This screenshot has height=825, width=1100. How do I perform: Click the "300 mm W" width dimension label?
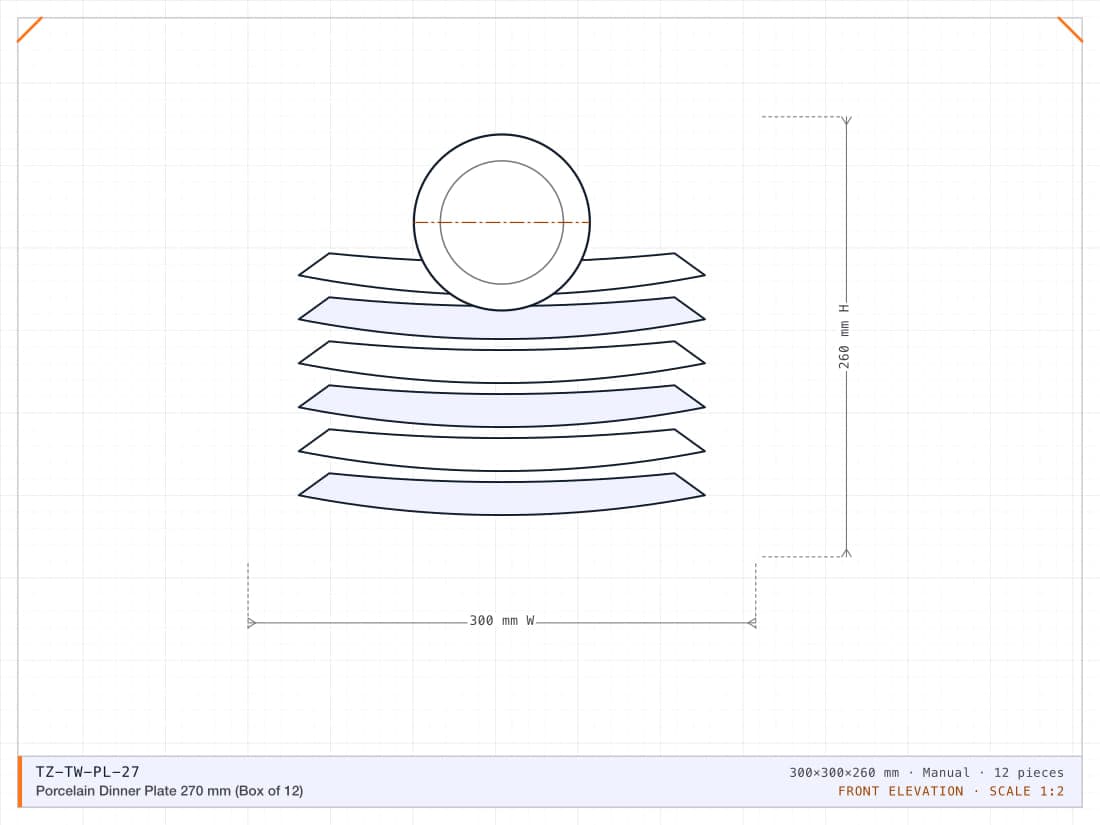coord(502,621)
